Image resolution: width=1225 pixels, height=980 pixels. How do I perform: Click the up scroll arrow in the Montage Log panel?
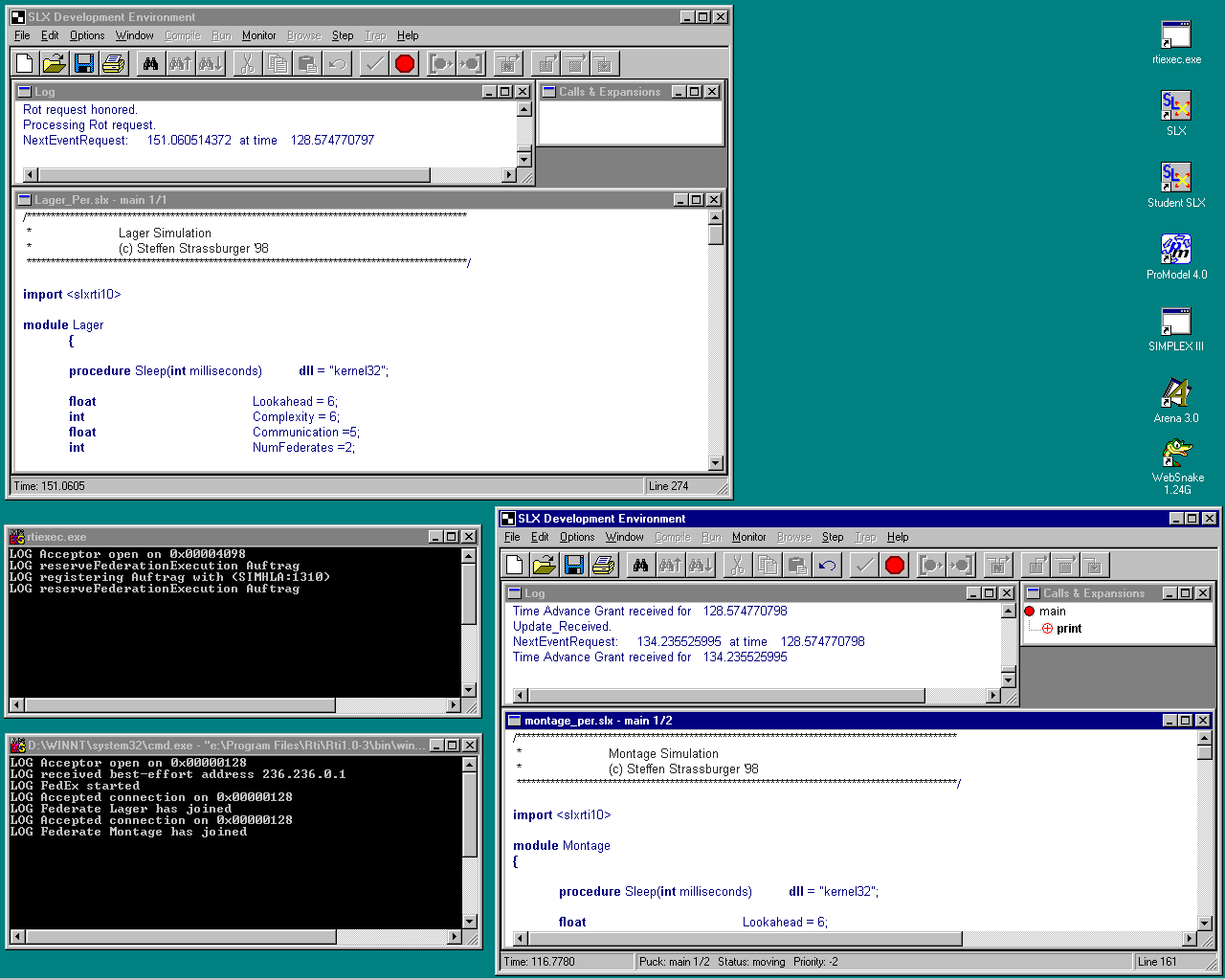1008,611
